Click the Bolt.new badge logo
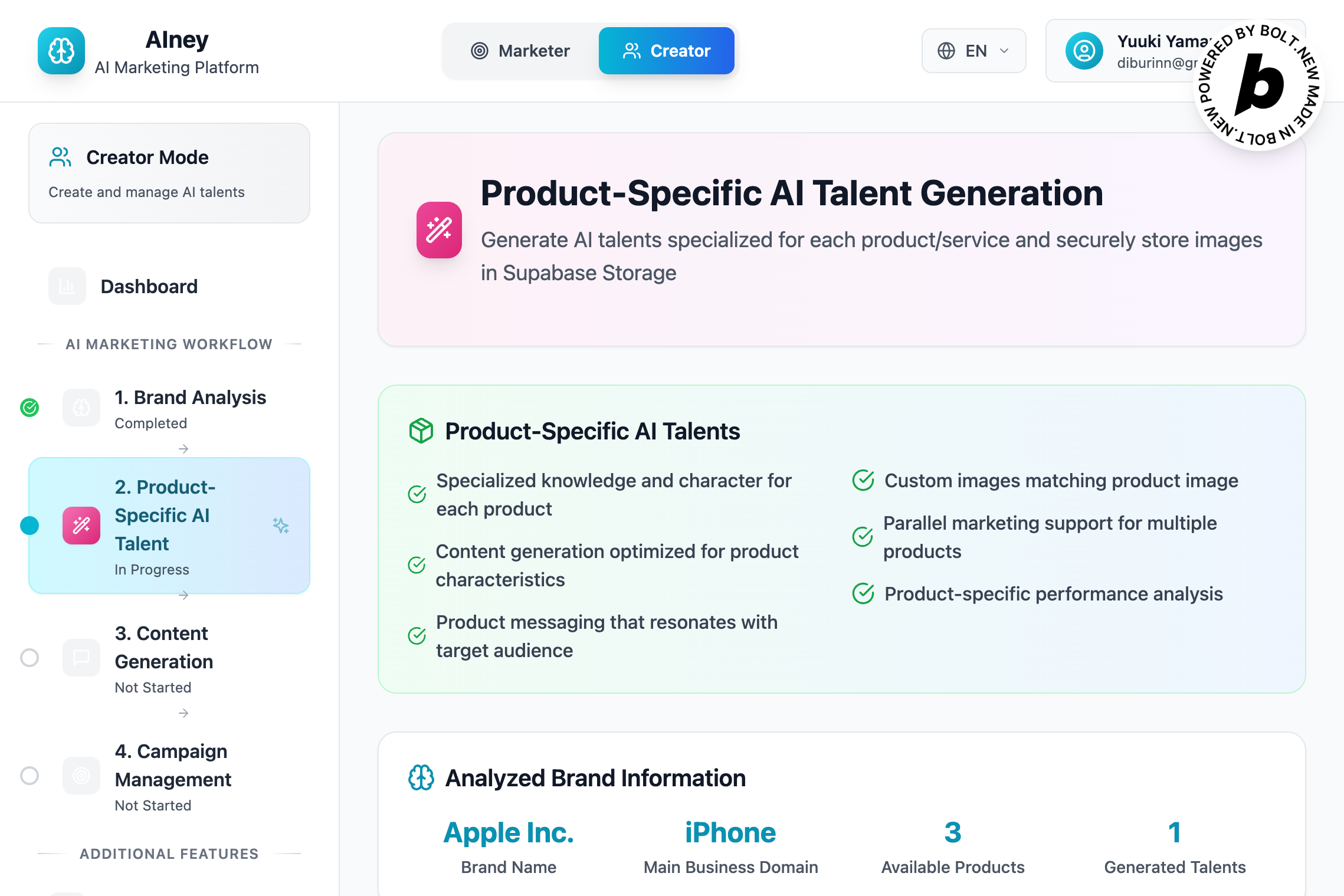This screenshot has width=1344, height=896. [x=1259, y=86]
